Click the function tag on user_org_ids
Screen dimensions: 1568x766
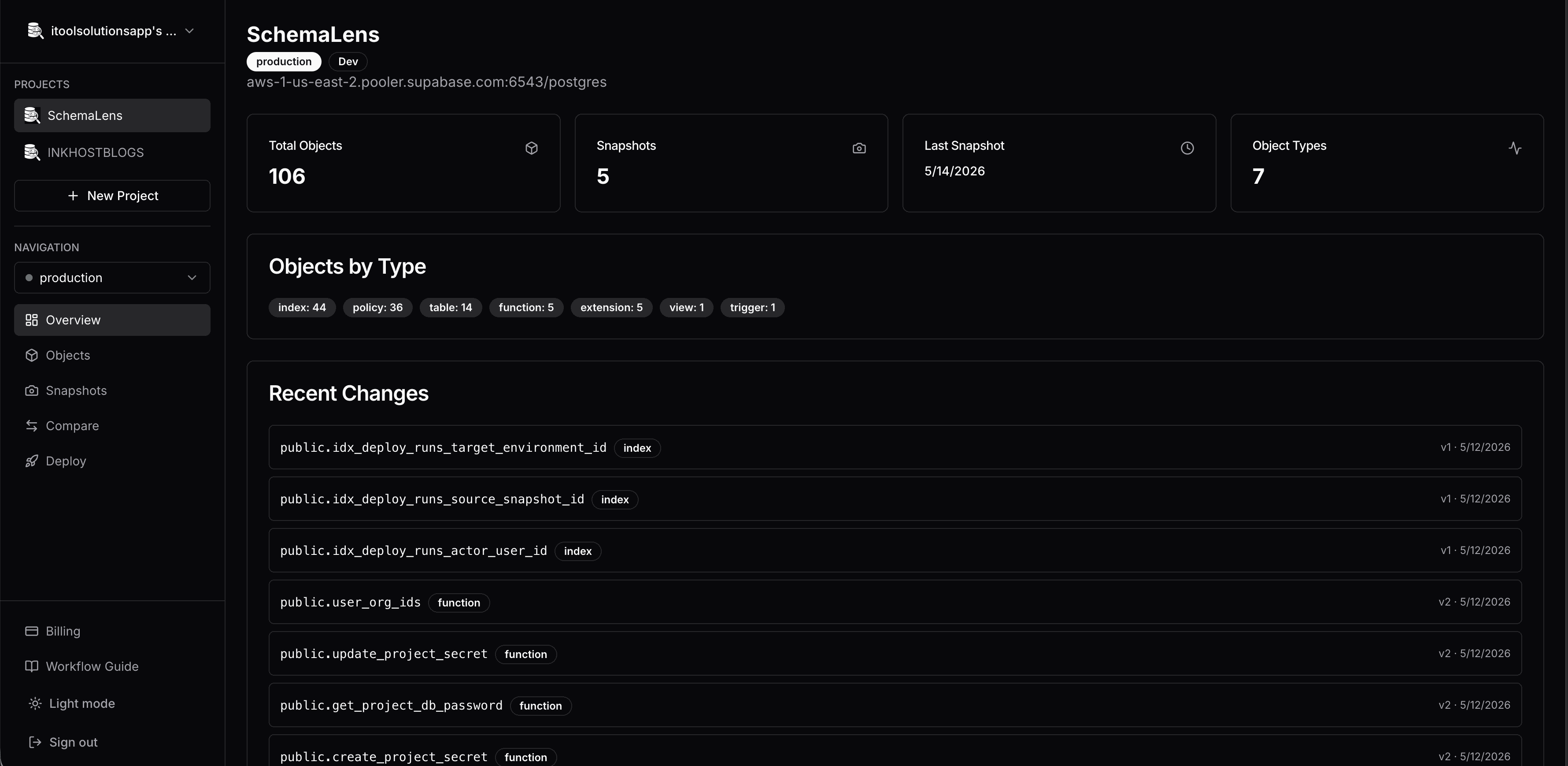pyautogui.click(x=459, y=603)
